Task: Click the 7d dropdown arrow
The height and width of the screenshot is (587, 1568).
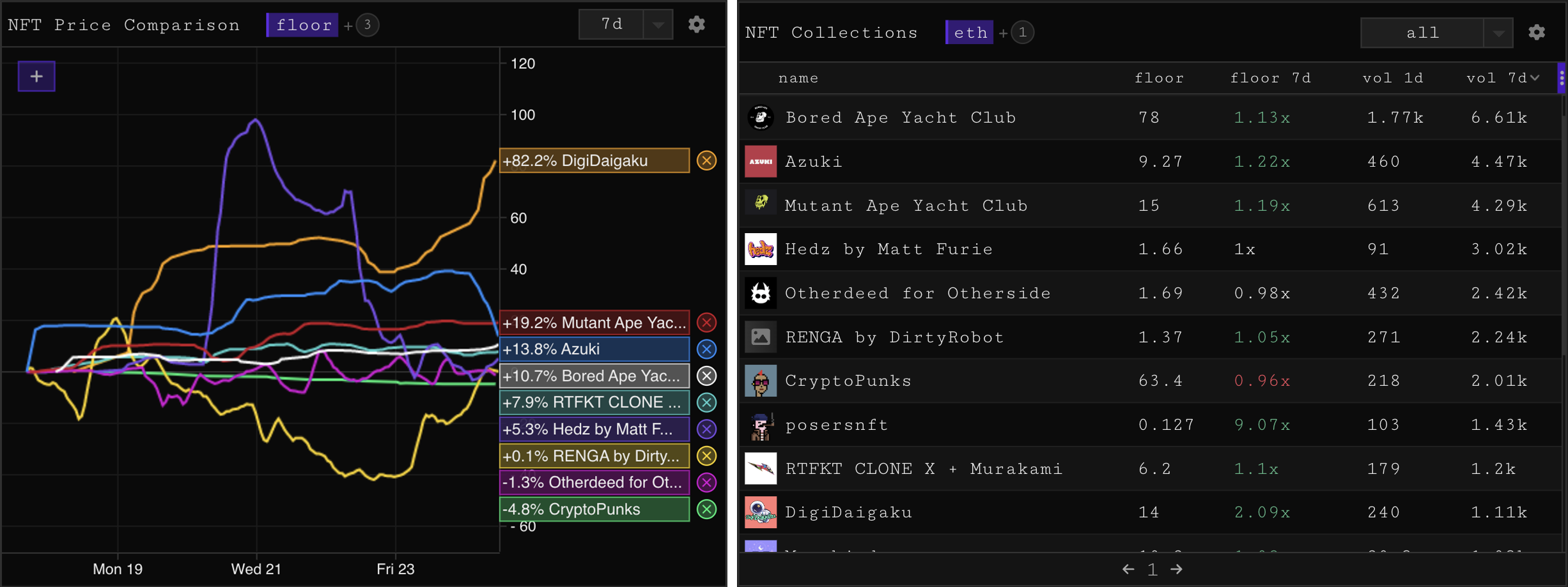Action: click(658, 25)
